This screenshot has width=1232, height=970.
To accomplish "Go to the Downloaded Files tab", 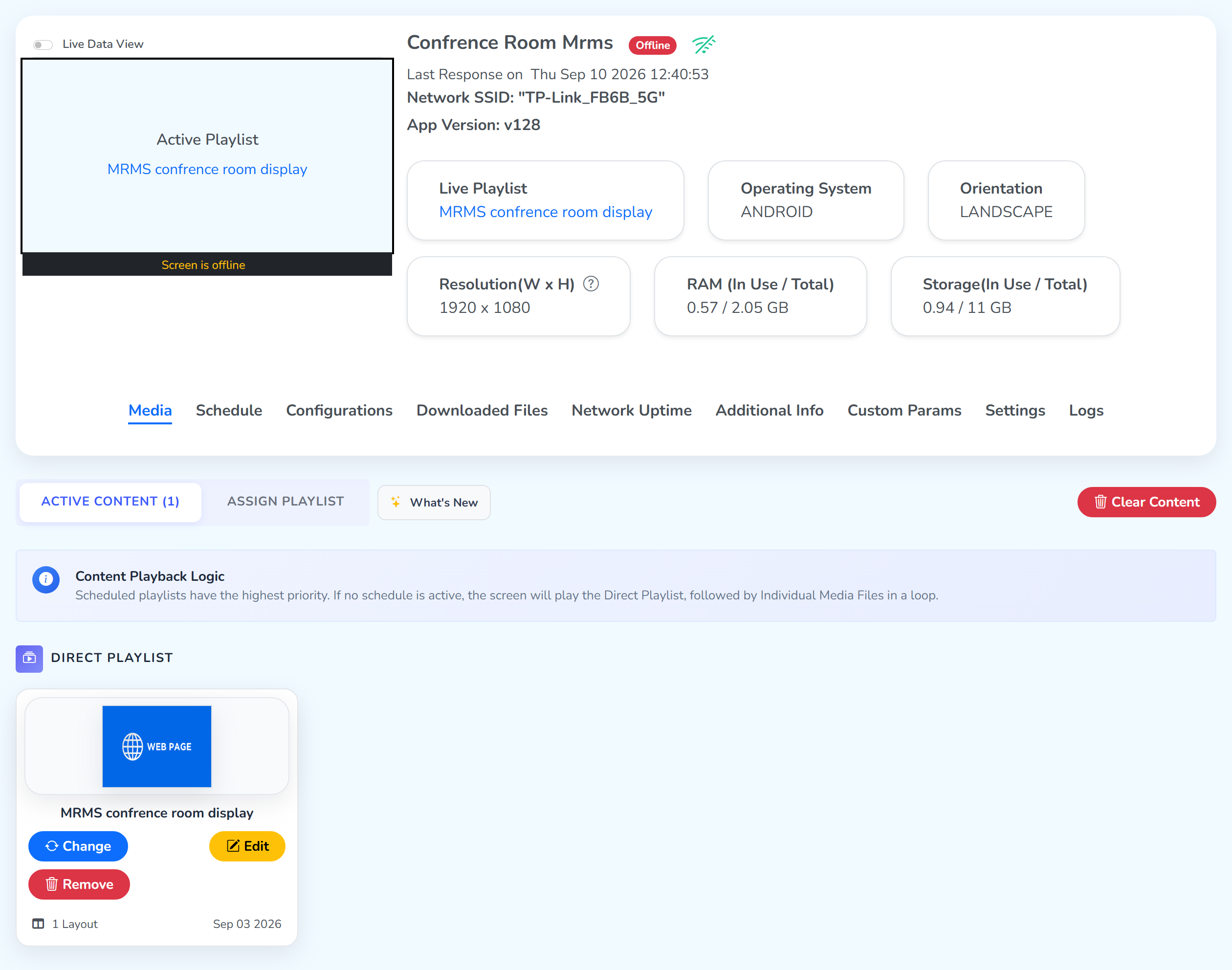I will (x=482, y=411).
